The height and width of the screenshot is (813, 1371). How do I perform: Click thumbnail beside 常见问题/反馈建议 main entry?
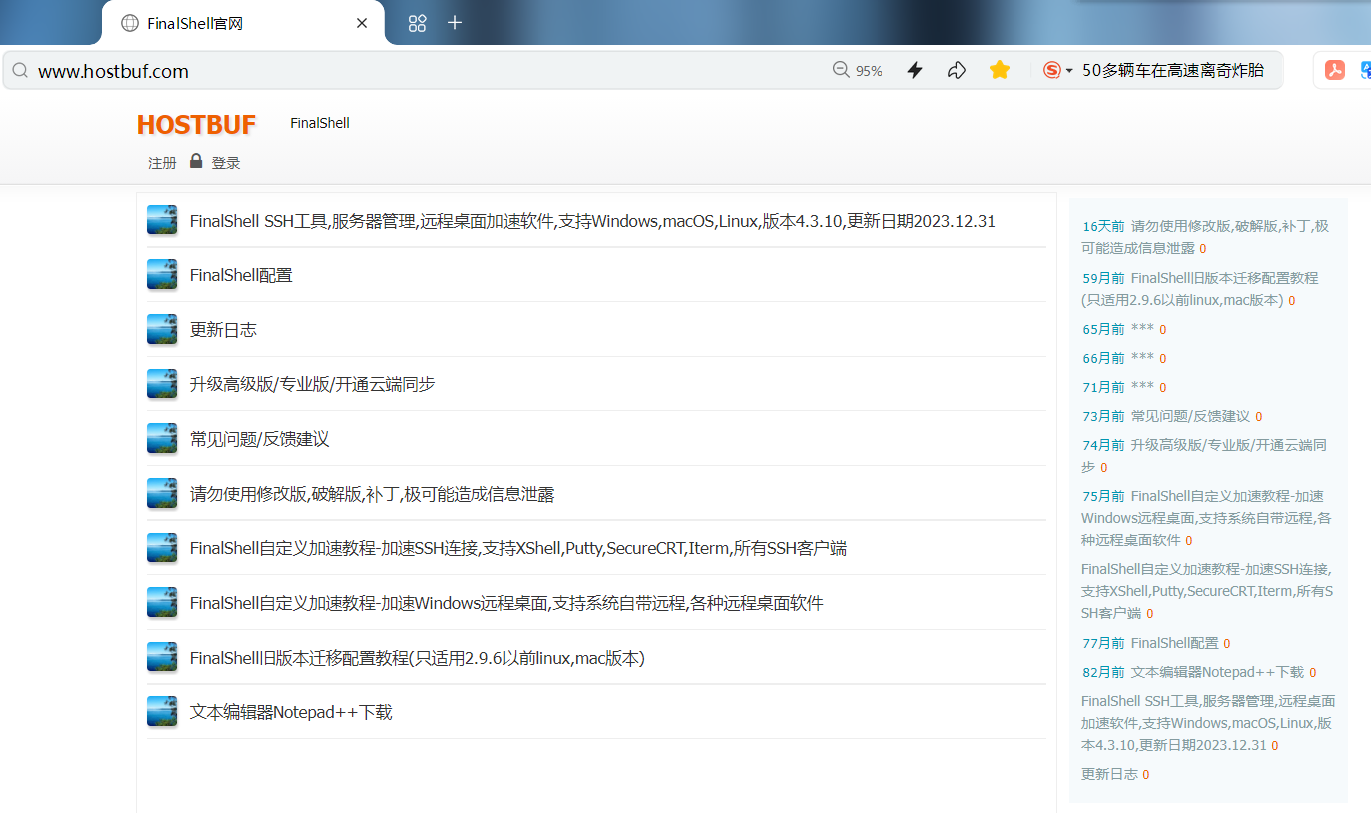tap(162, 438)
